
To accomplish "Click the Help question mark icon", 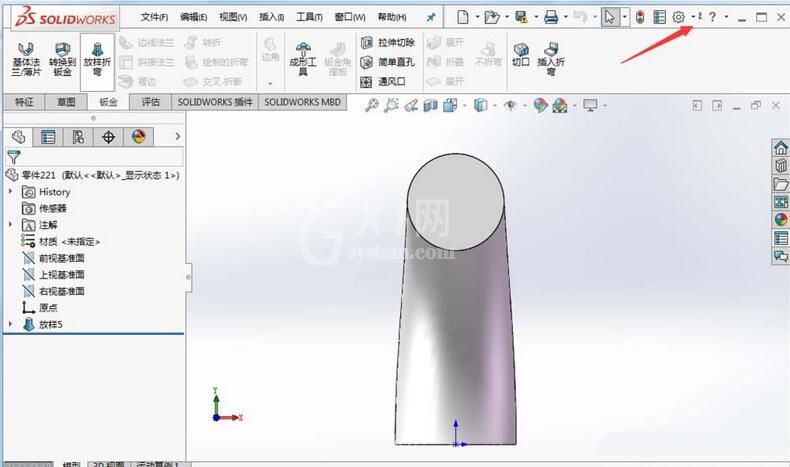I will [712, 17].
